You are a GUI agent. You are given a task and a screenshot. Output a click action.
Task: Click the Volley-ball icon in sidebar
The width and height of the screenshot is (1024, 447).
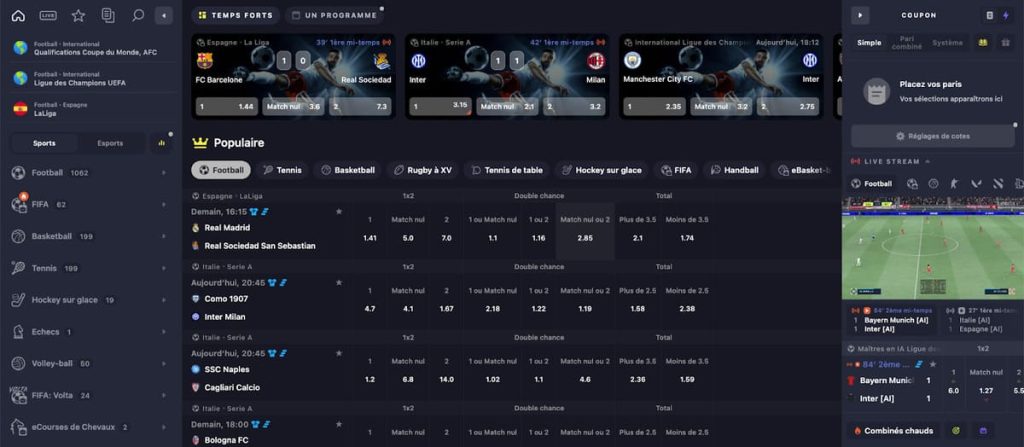19,363
